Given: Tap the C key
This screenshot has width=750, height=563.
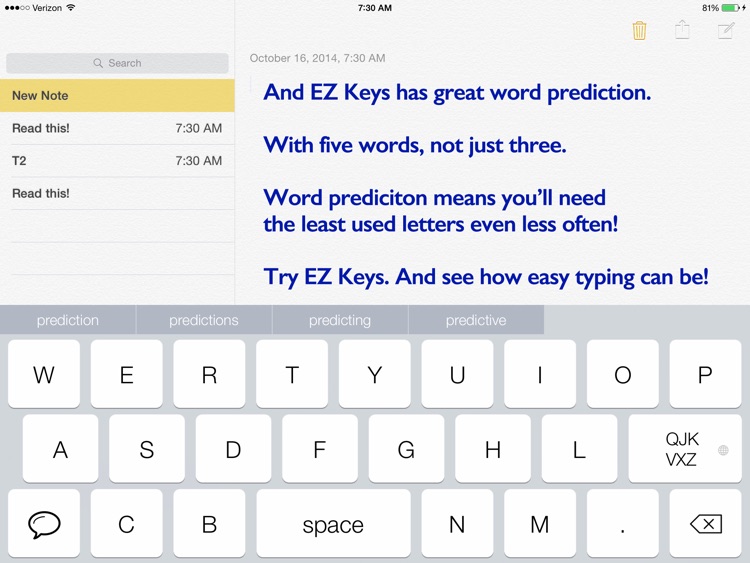Looking at the screenshot, I should click(x=127, y=524).
